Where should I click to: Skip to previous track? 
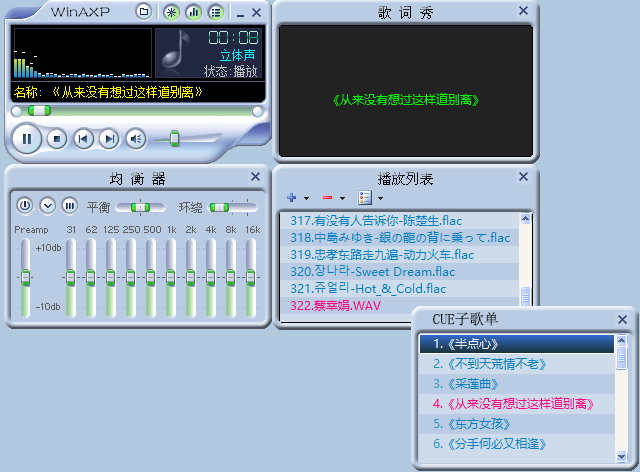[x=83, y=139]
